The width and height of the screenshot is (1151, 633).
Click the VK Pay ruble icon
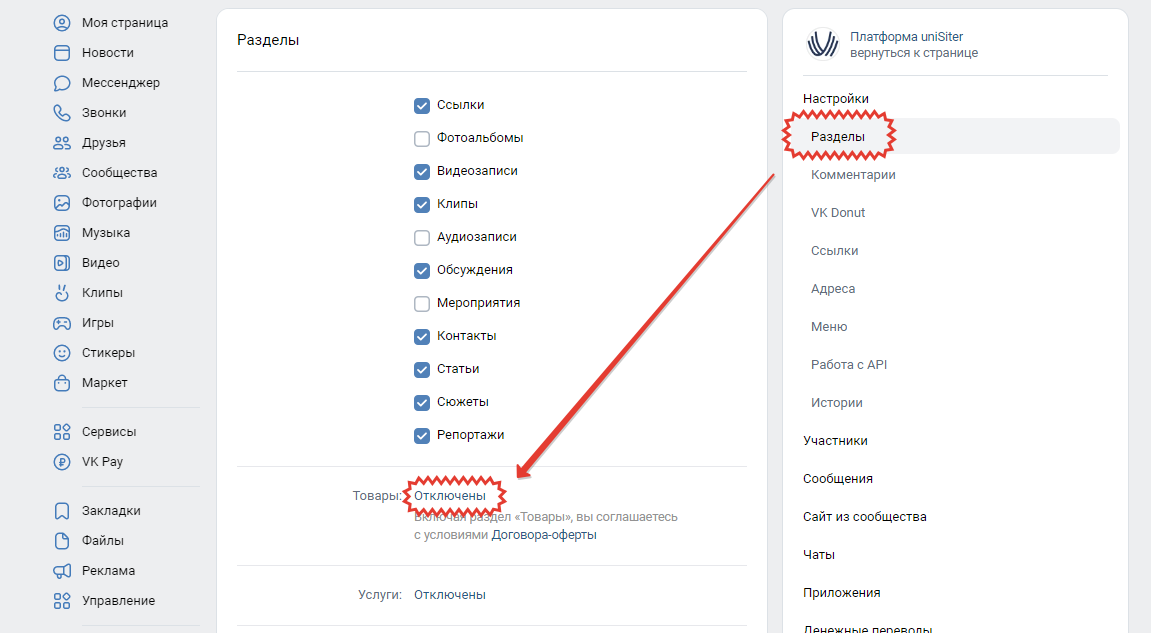pos(62,462)
